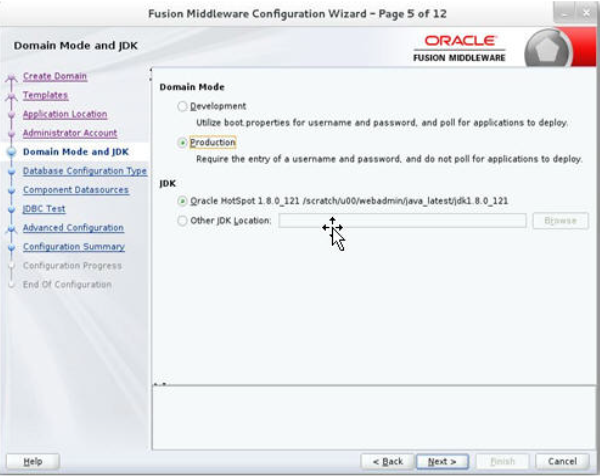Click the Advanced Configuration step marker icon
The height and width of the screenshot is (476, 600).
tap(11, 229)
